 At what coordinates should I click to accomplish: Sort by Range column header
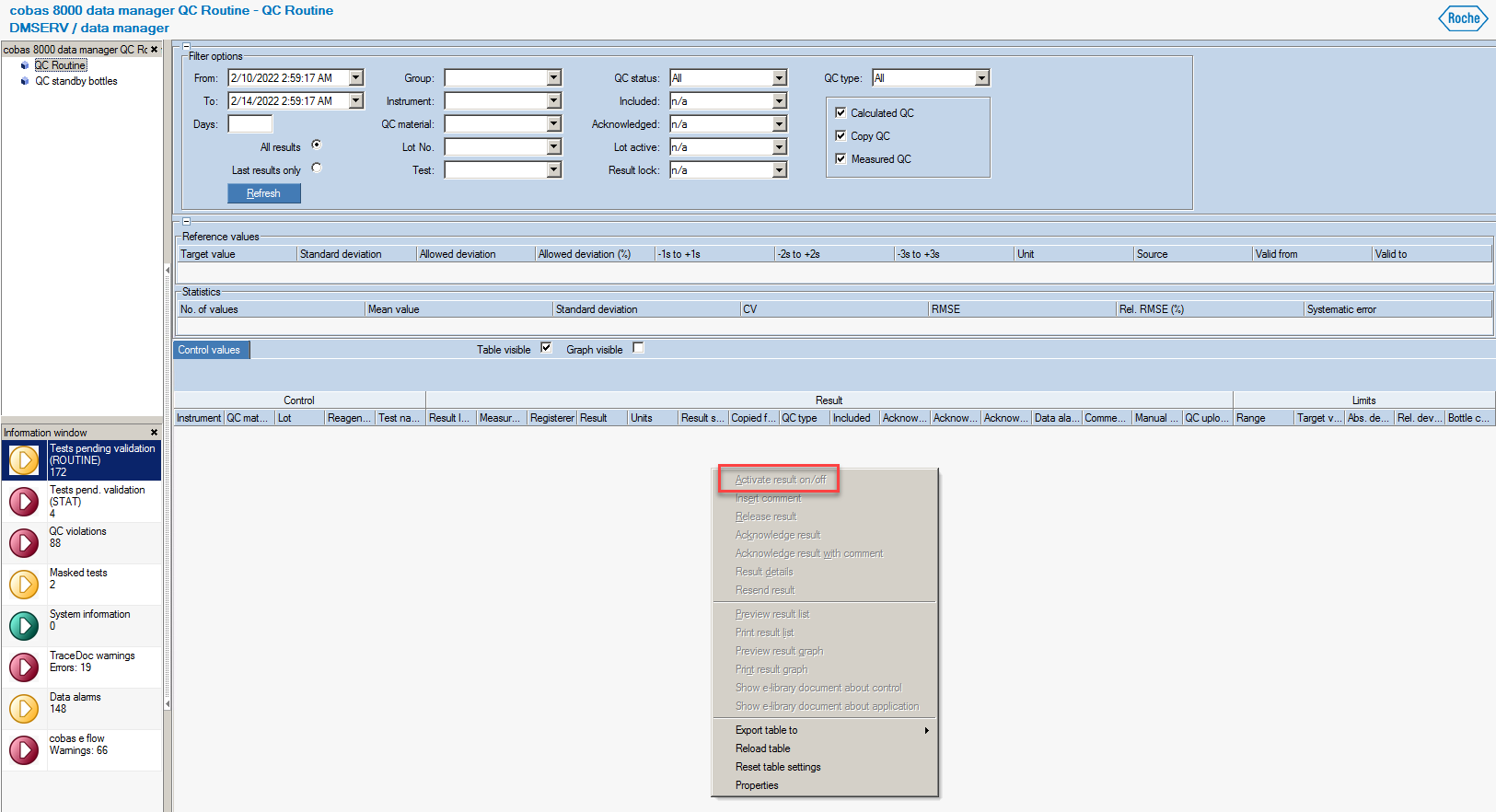click(1263, 418)
